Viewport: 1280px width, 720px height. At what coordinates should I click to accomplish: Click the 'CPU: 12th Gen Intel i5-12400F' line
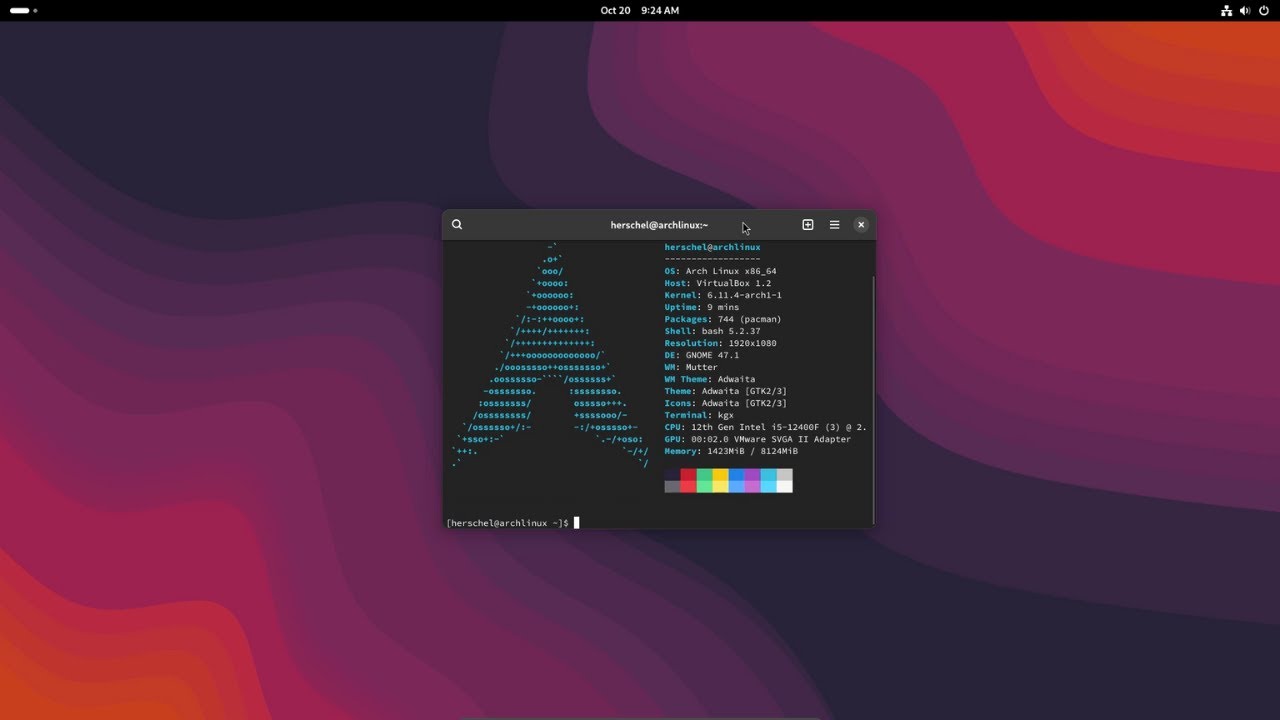[x=765, y=427]
